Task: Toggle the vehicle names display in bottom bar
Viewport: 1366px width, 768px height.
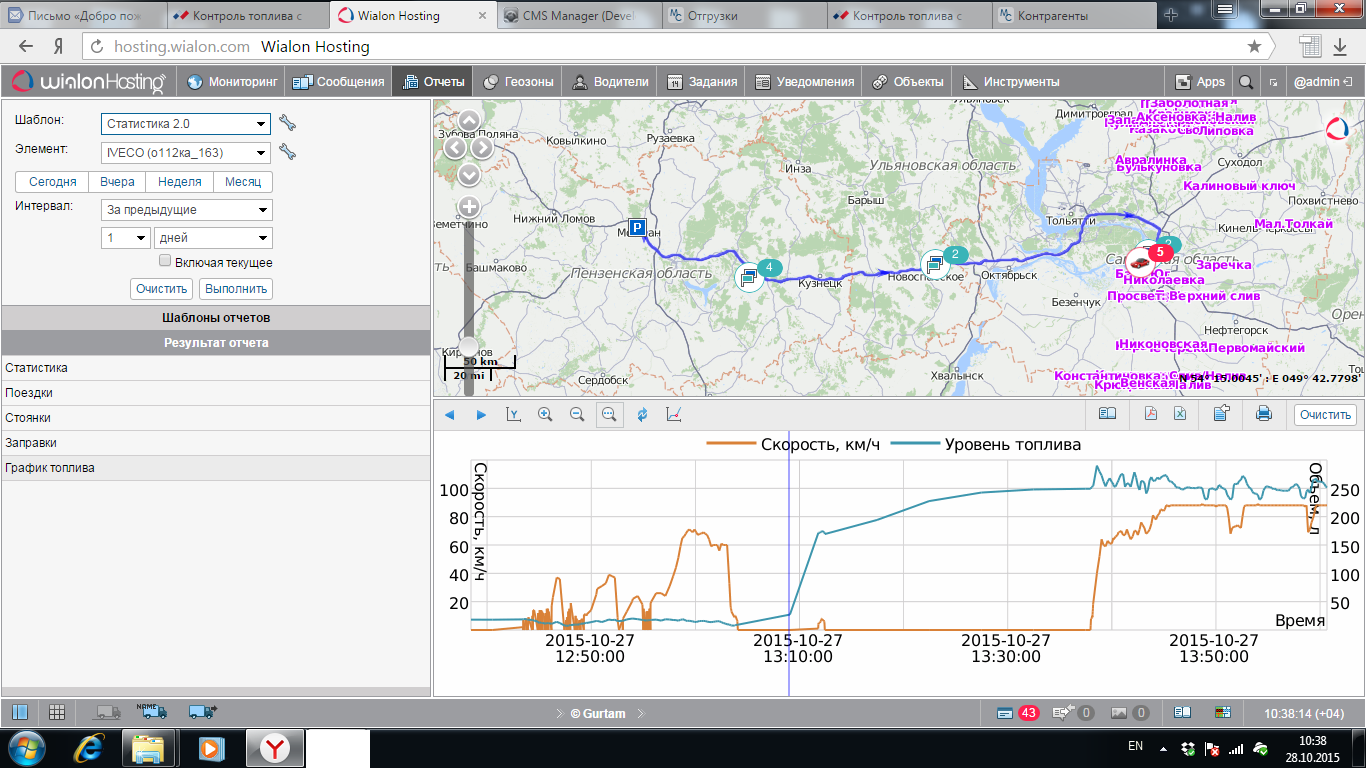Action: (x=149, y=712)
